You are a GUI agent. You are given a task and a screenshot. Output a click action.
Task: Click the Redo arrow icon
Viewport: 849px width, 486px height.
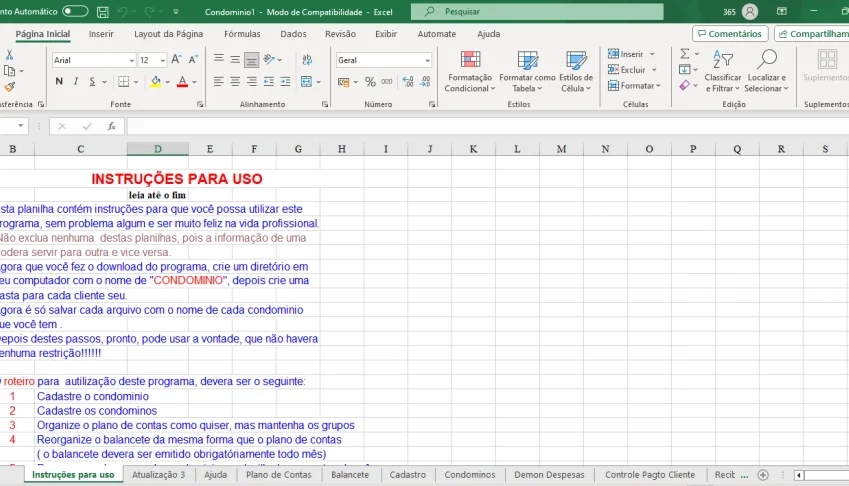pos(149,11)
